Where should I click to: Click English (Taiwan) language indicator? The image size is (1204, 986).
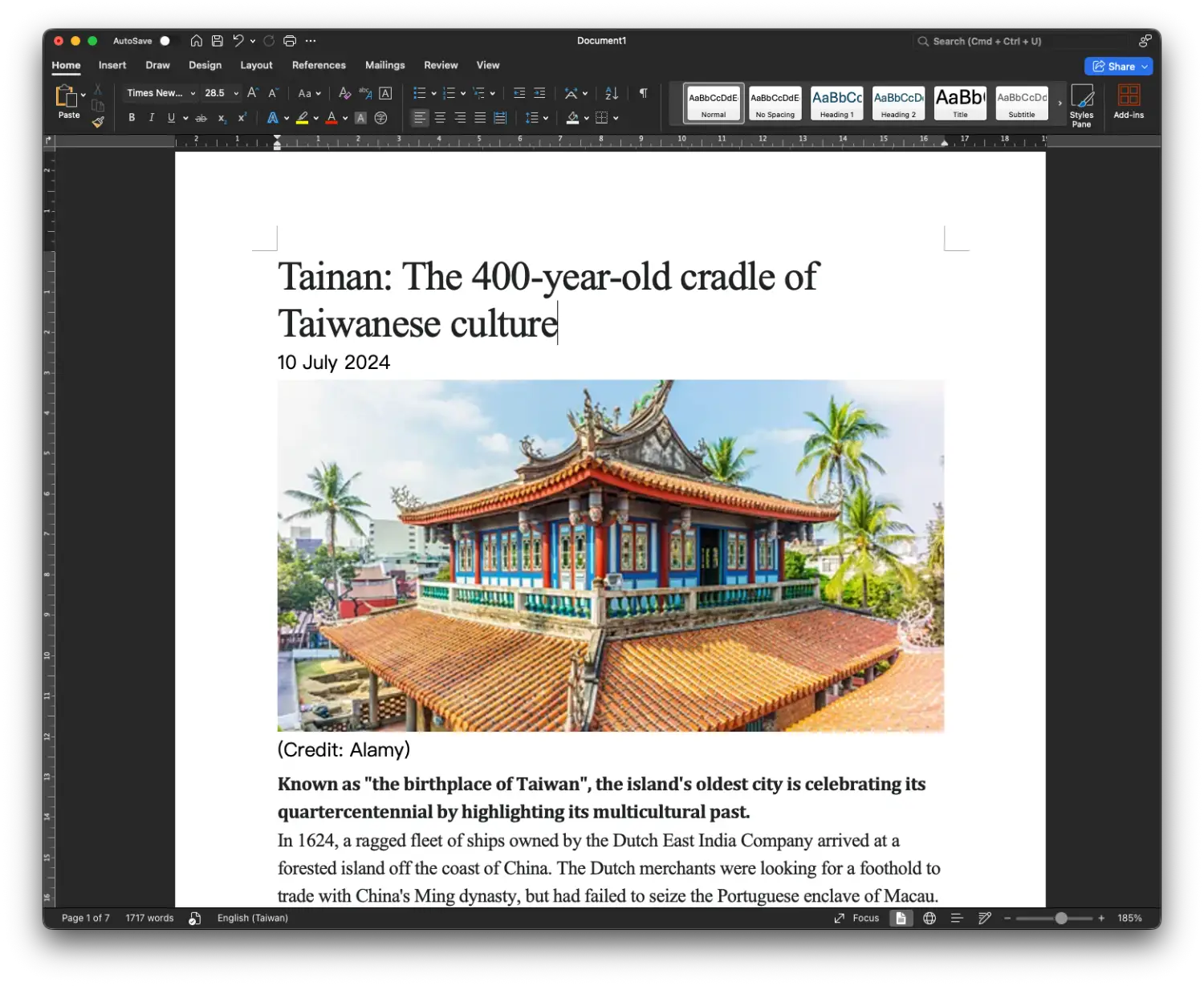[x=252, y=918]
